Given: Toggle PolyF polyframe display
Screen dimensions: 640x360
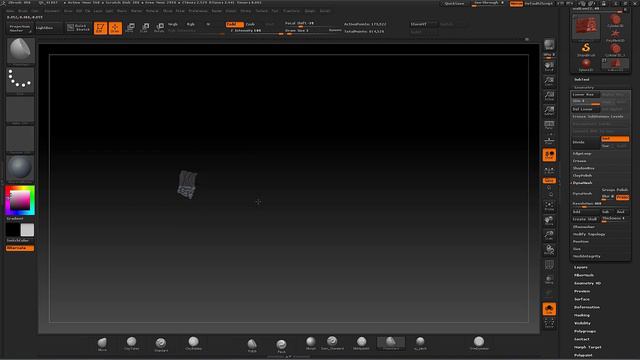Looking at the screenshot, I should click(x=549, y=265).
